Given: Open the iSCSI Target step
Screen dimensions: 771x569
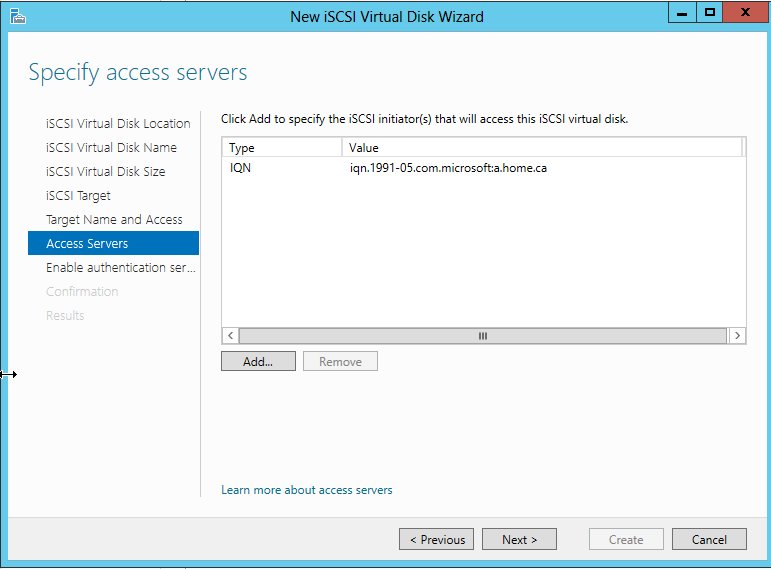Looking at the screenshot, I should click(x=78, y=196).
